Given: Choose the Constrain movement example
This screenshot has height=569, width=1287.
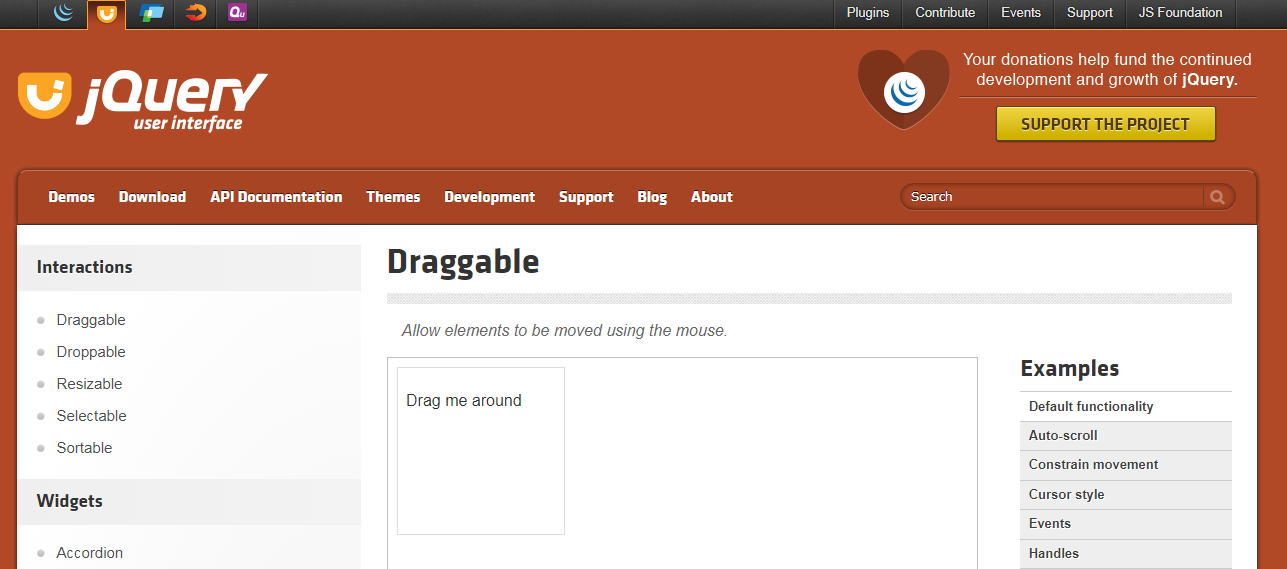Looking at the screenshot, I should click(1093, 465).
